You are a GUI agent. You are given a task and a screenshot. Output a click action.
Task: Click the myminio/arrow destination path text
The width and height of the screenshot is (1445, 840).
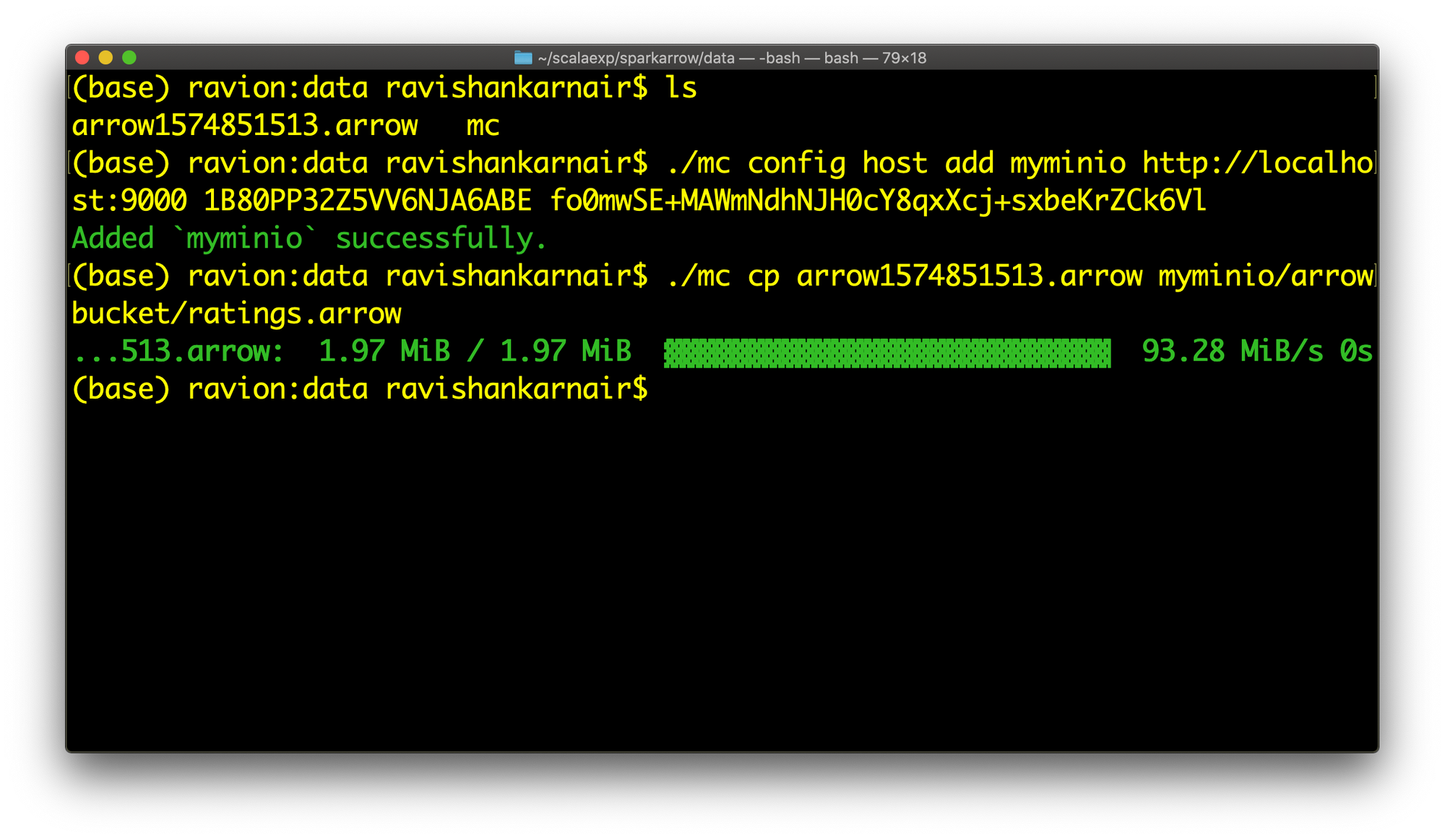[1266, 276]
